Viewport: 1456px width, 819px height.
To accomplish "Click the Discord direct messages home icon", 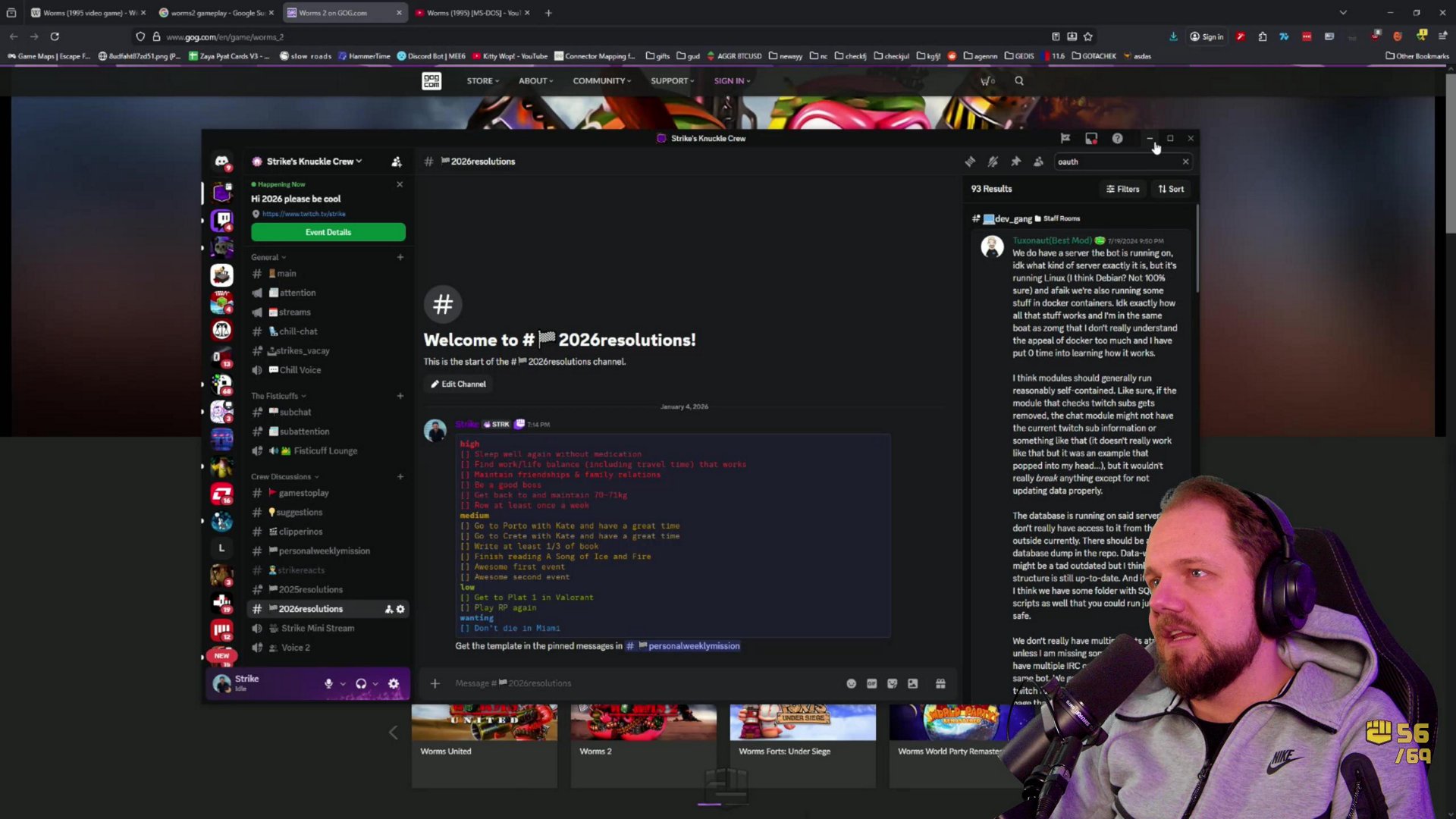I will [221, 162].
